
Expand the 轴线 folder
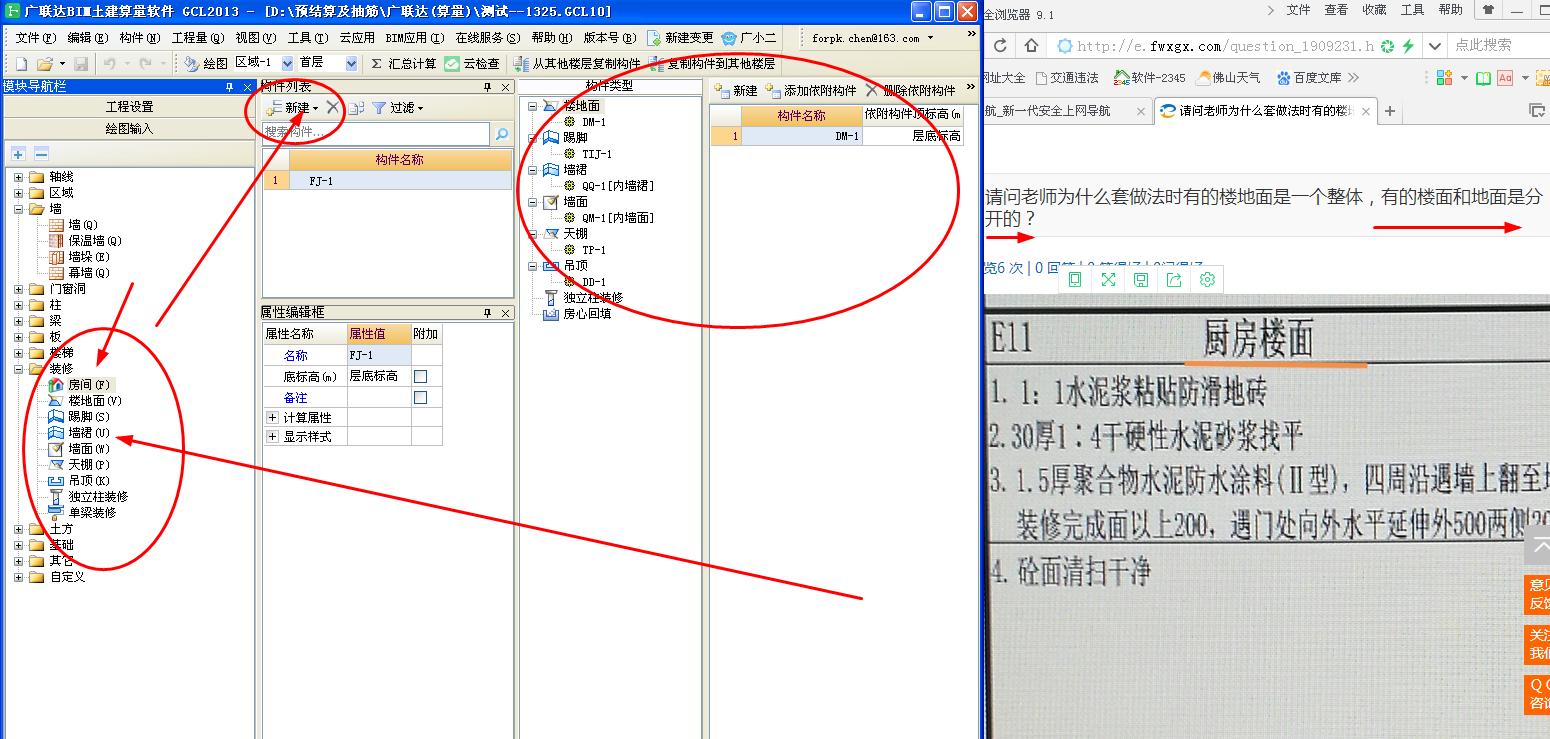(19, 177)
